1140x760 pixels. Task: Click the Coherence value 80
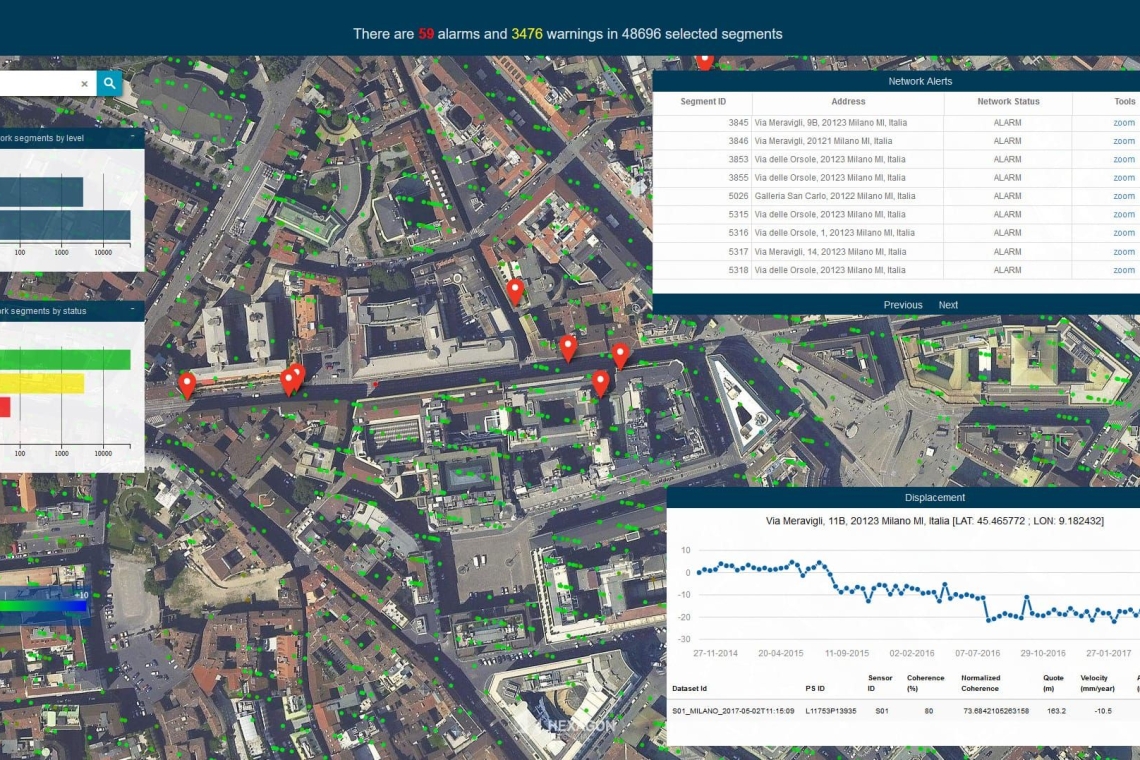coord(928,711)
